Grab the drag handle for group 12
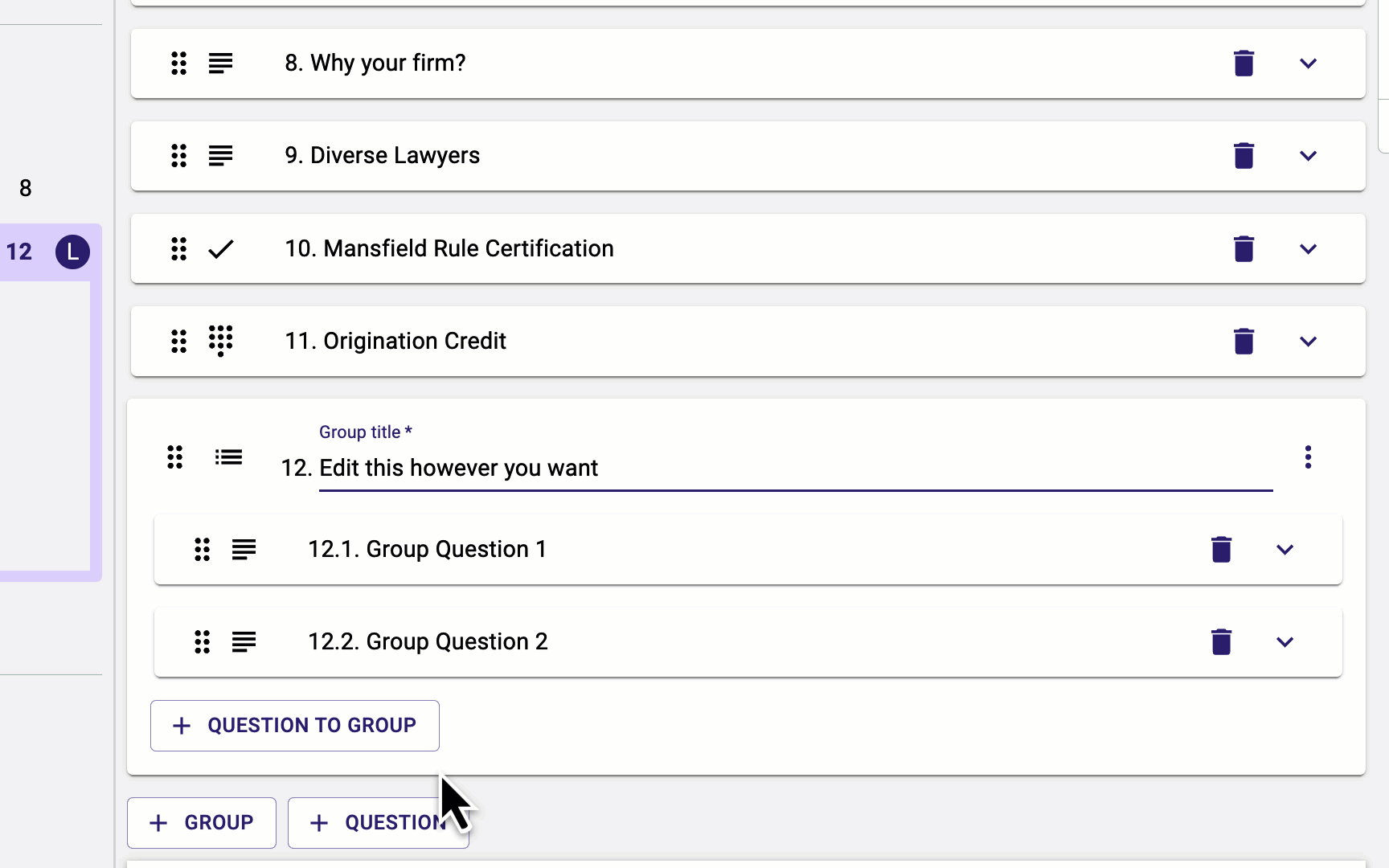 point(174,457)
